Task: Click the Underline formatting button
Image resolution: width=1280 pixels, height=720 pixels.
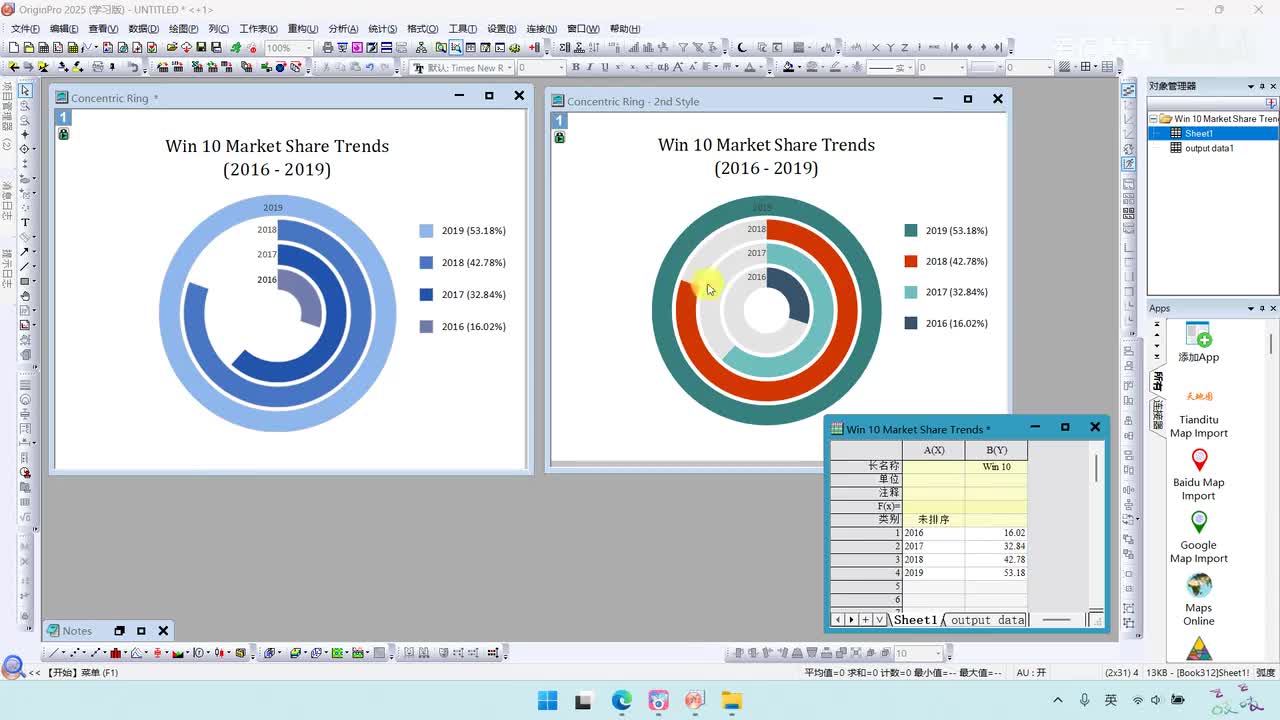Action: point(603,67)
